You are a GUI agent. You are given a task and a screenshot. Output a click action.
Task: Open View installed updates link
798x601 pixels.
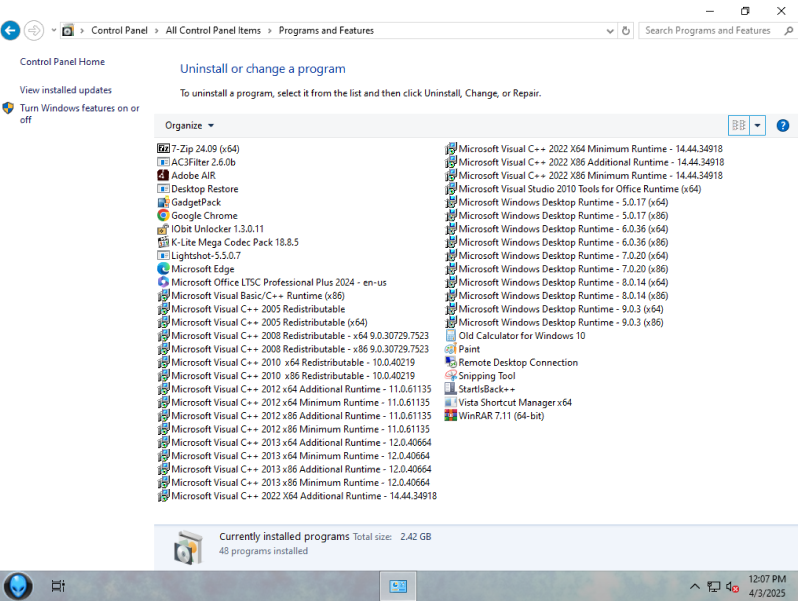point(66,90)
